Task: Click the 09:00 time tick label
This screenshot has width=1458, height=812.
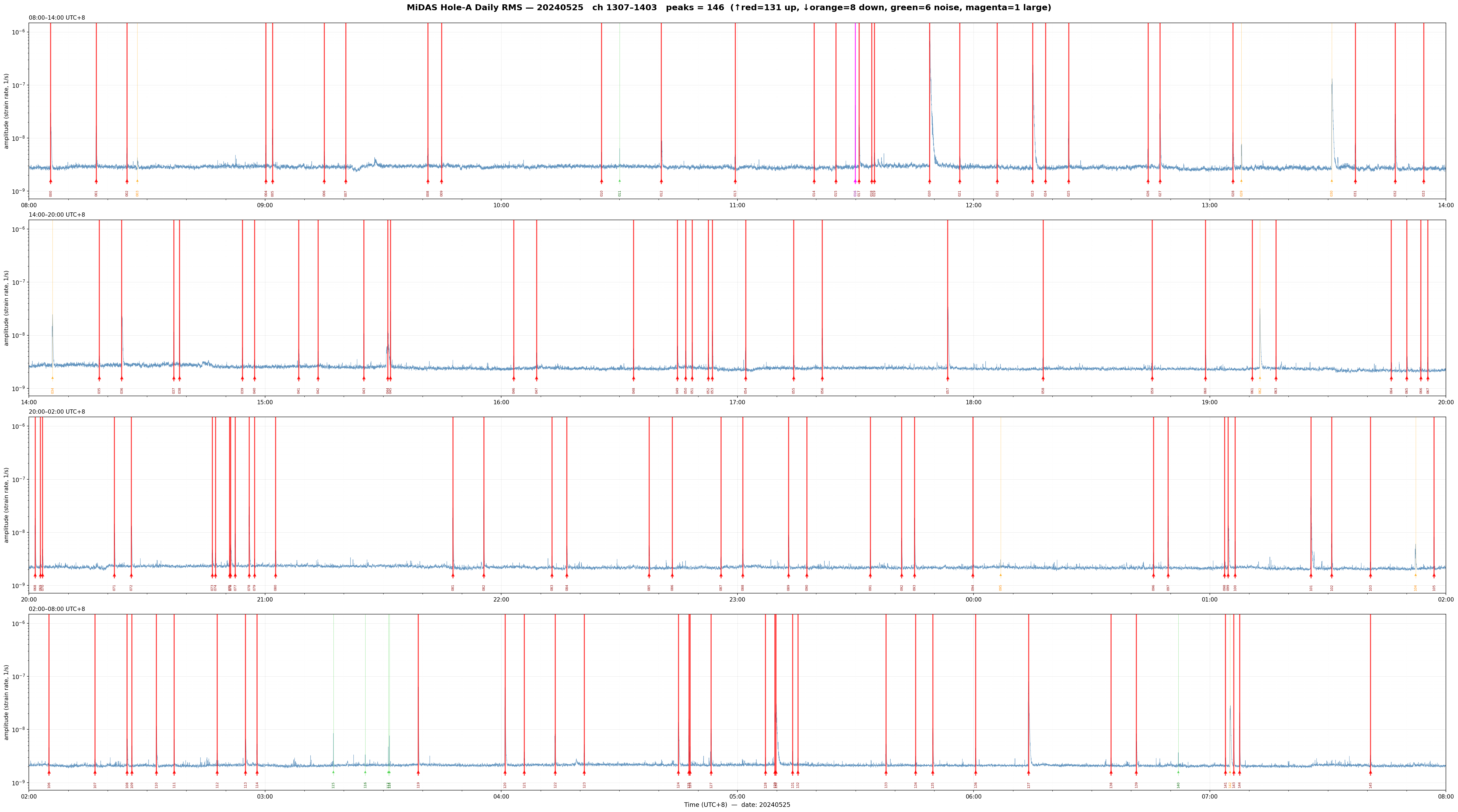Action: click(265, 205)
